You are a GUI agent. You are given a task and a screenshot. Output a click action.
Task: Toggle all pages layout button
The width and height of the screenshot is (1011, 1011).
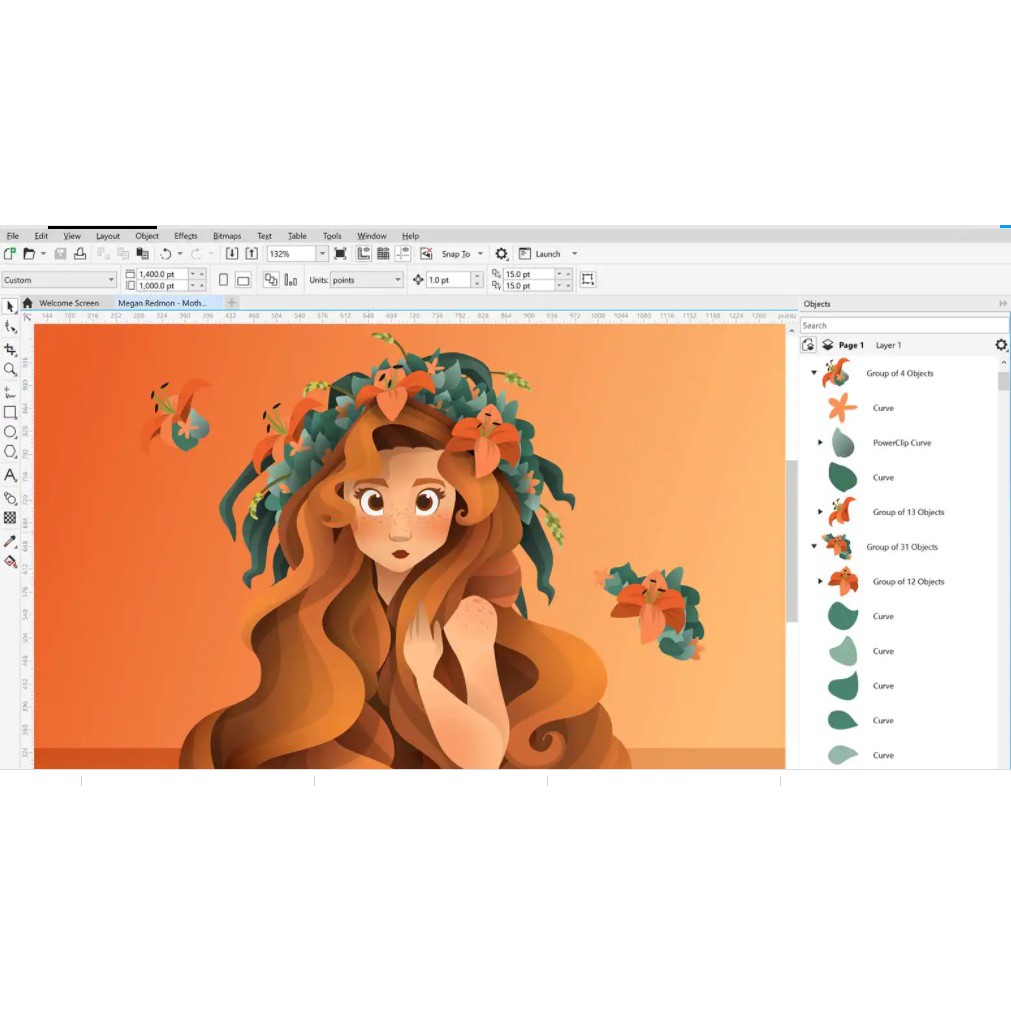tap(271, 280)
